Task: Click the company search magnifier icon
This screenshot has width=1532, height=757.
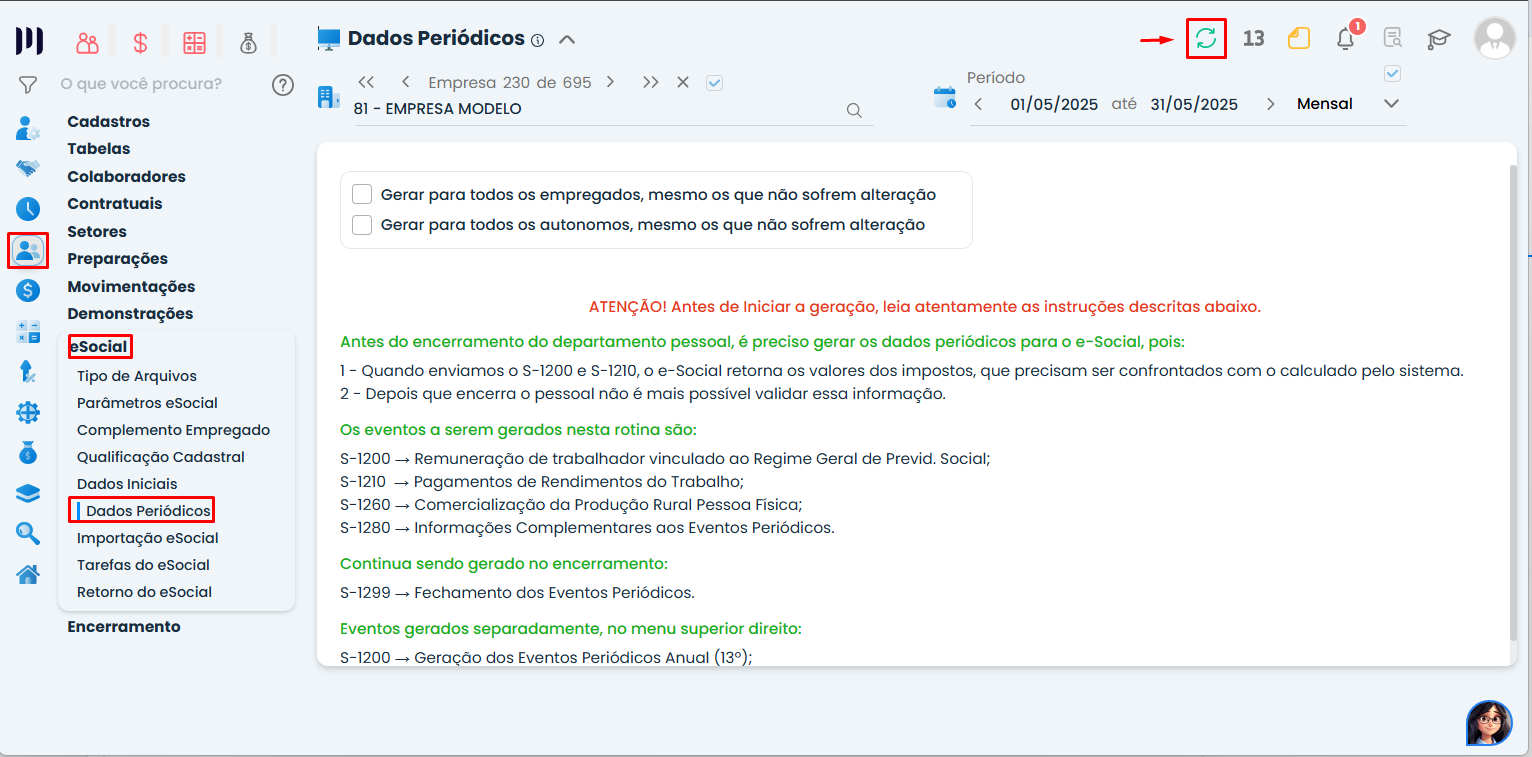Action: coord(854,110)
